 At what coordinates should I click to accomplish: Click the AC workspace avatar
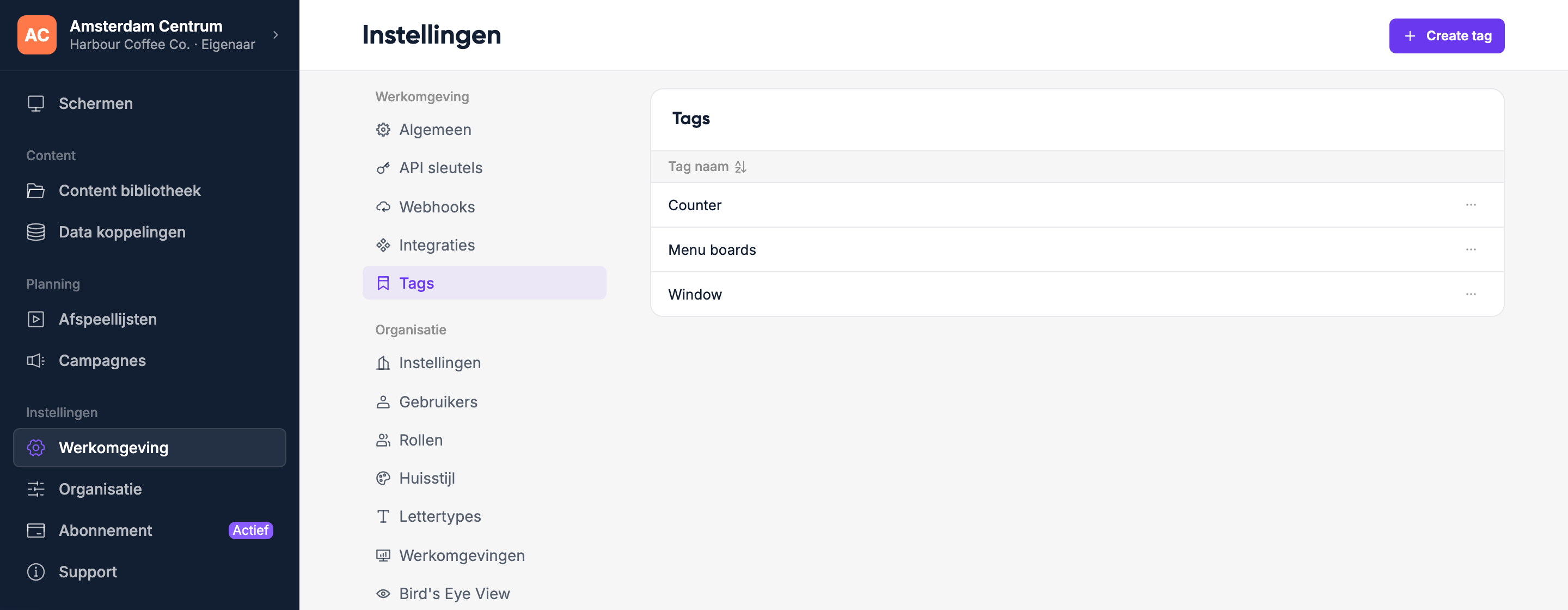click(36, 35)
